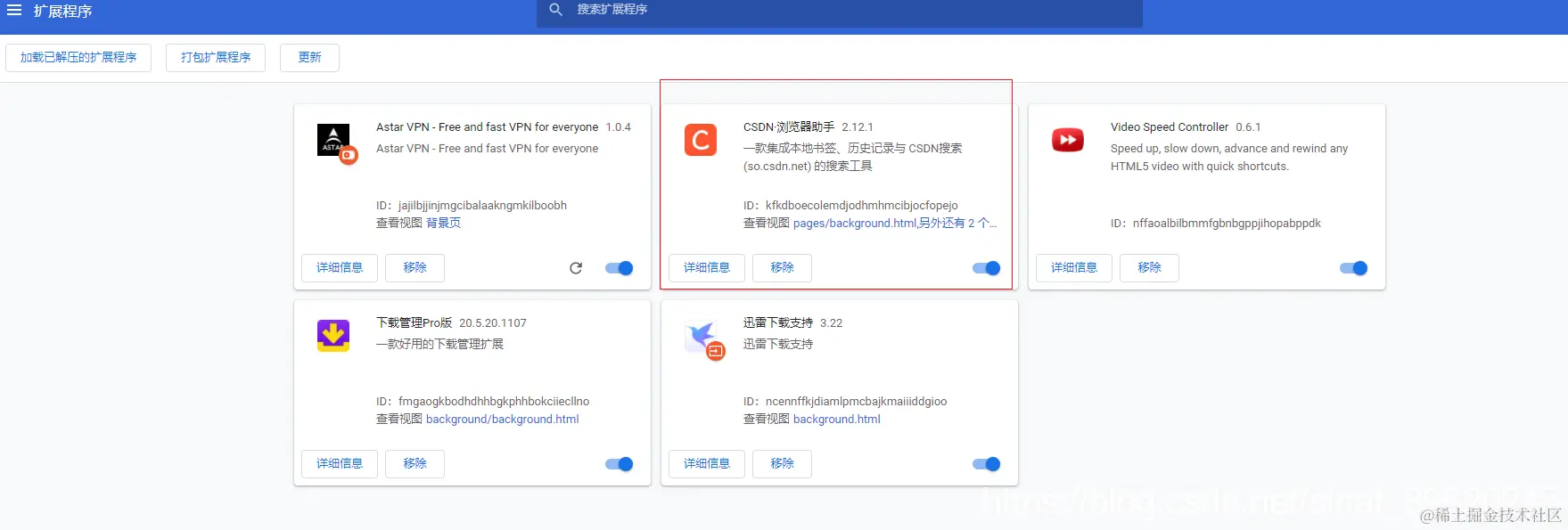Remove the CSDN browser assistant

pyautogui.click(x=782, y=268)
